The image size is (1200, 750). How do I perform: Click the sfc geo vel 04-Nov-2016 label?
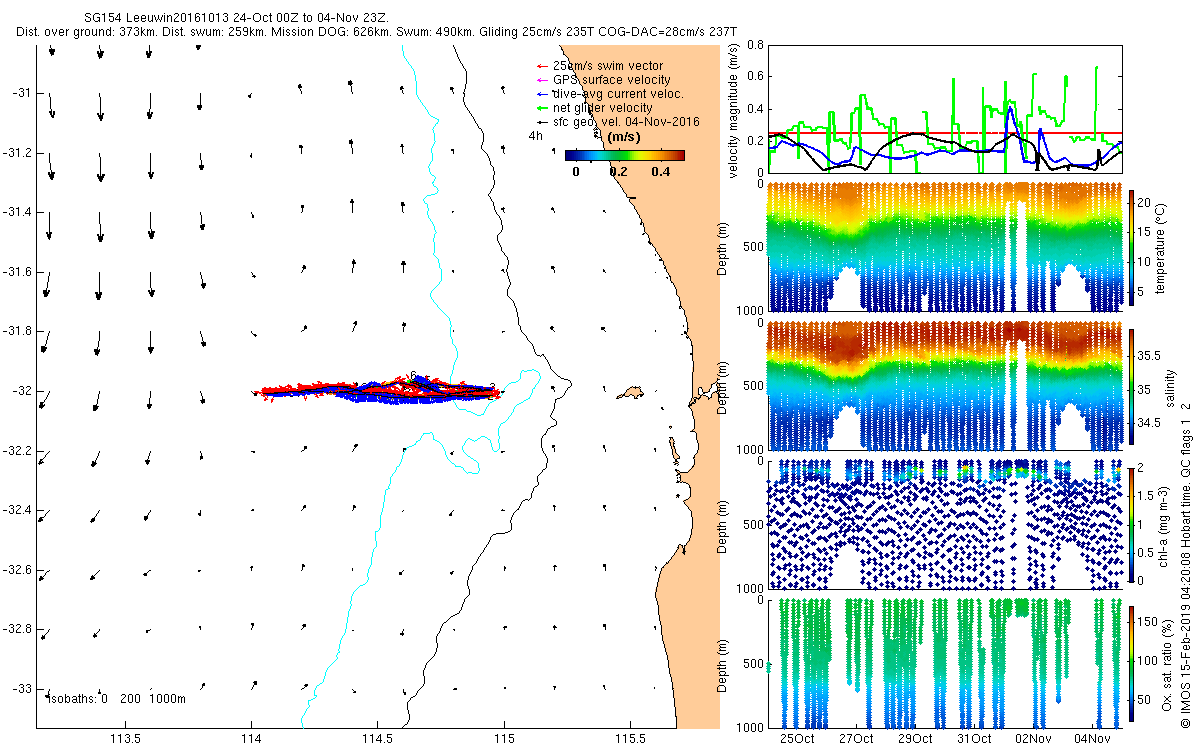click(x=626, y=122)
